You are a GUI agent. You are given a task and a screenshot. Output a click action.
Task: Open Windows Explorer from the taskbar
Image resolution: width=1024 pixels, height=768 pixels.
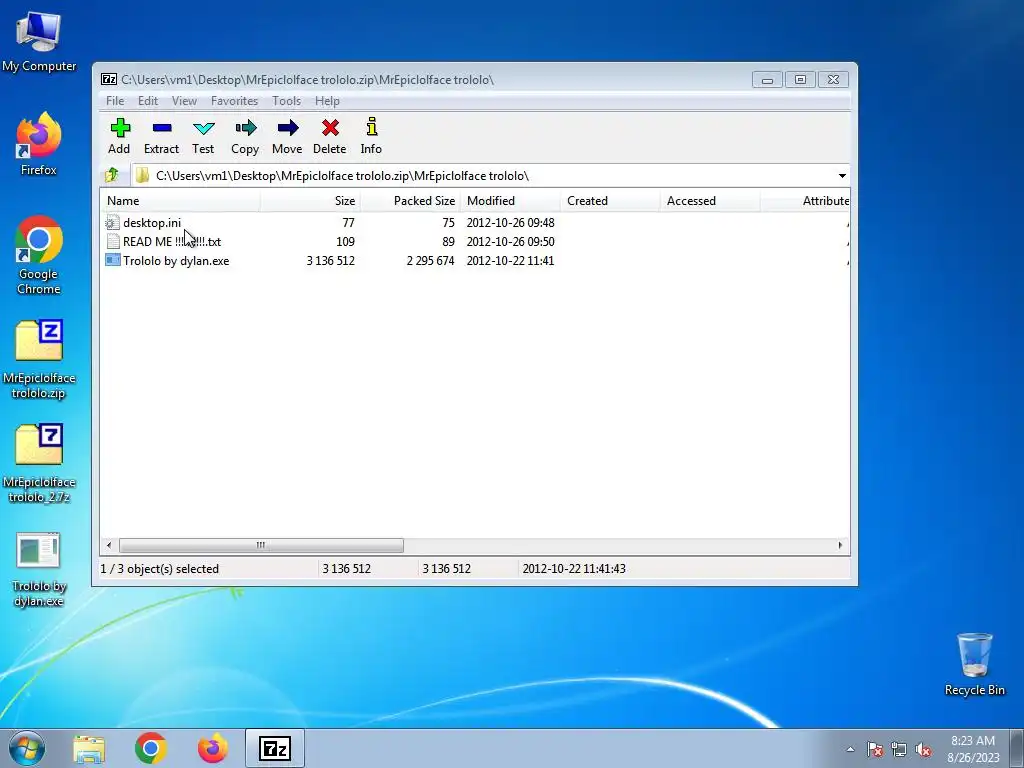pos(89,748)
